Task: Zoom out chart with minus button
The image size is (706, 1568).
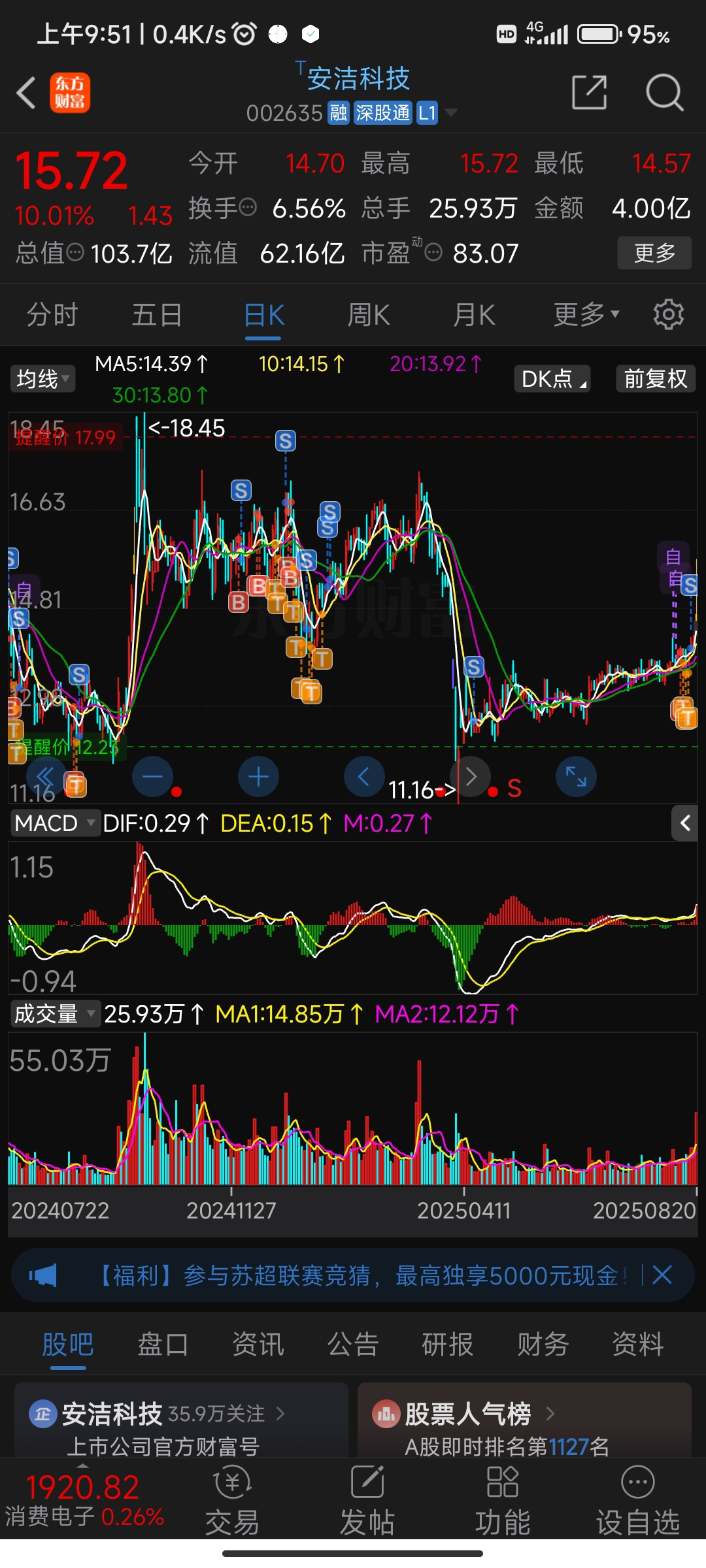Action: tap(152, 776)
